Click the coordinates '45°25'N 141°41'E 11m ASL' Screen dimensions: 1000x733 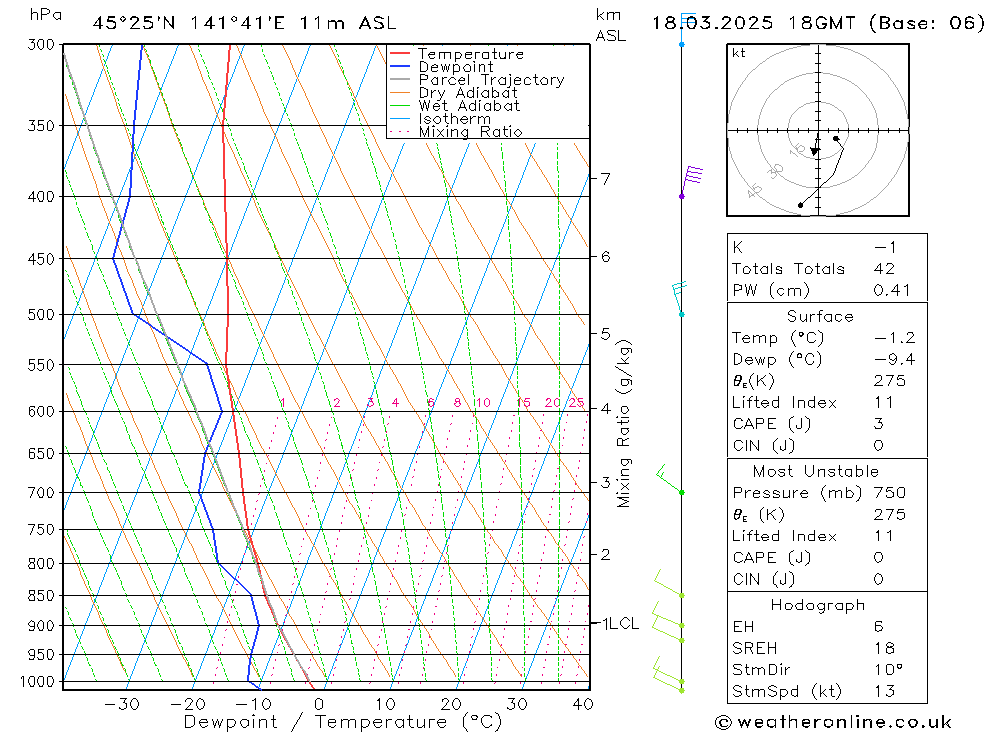click(244, 24)
